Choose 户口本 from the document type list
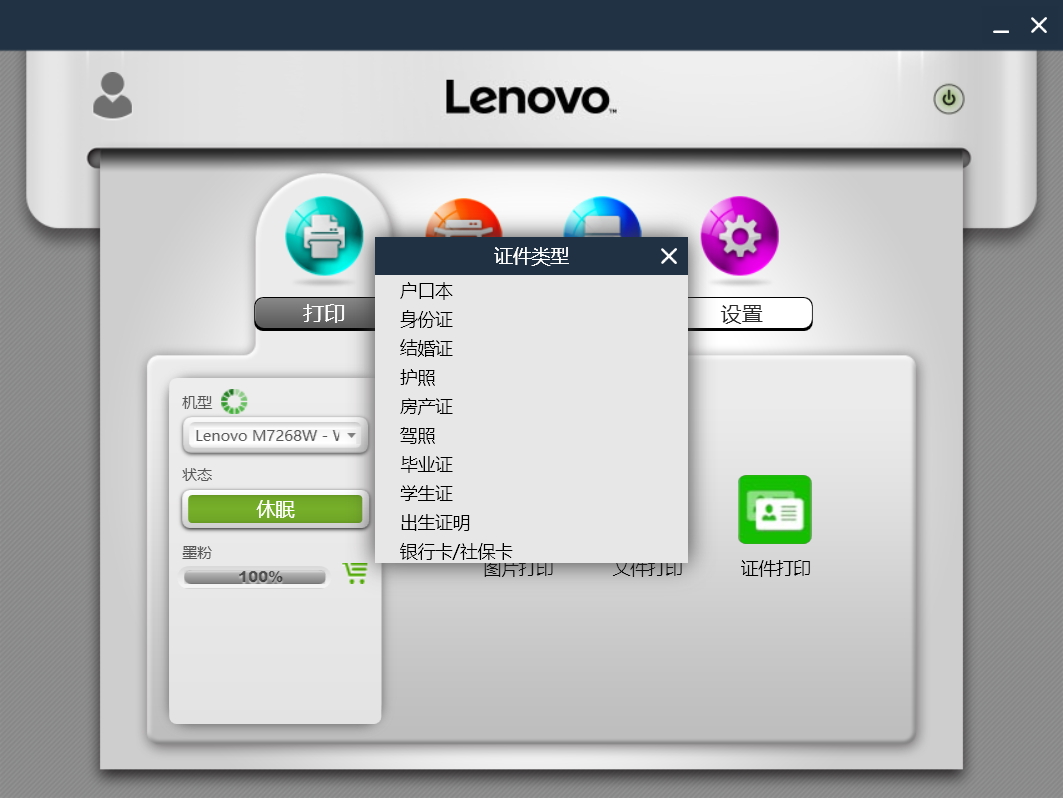1063x798 pixels. click(x=532, y=291)
